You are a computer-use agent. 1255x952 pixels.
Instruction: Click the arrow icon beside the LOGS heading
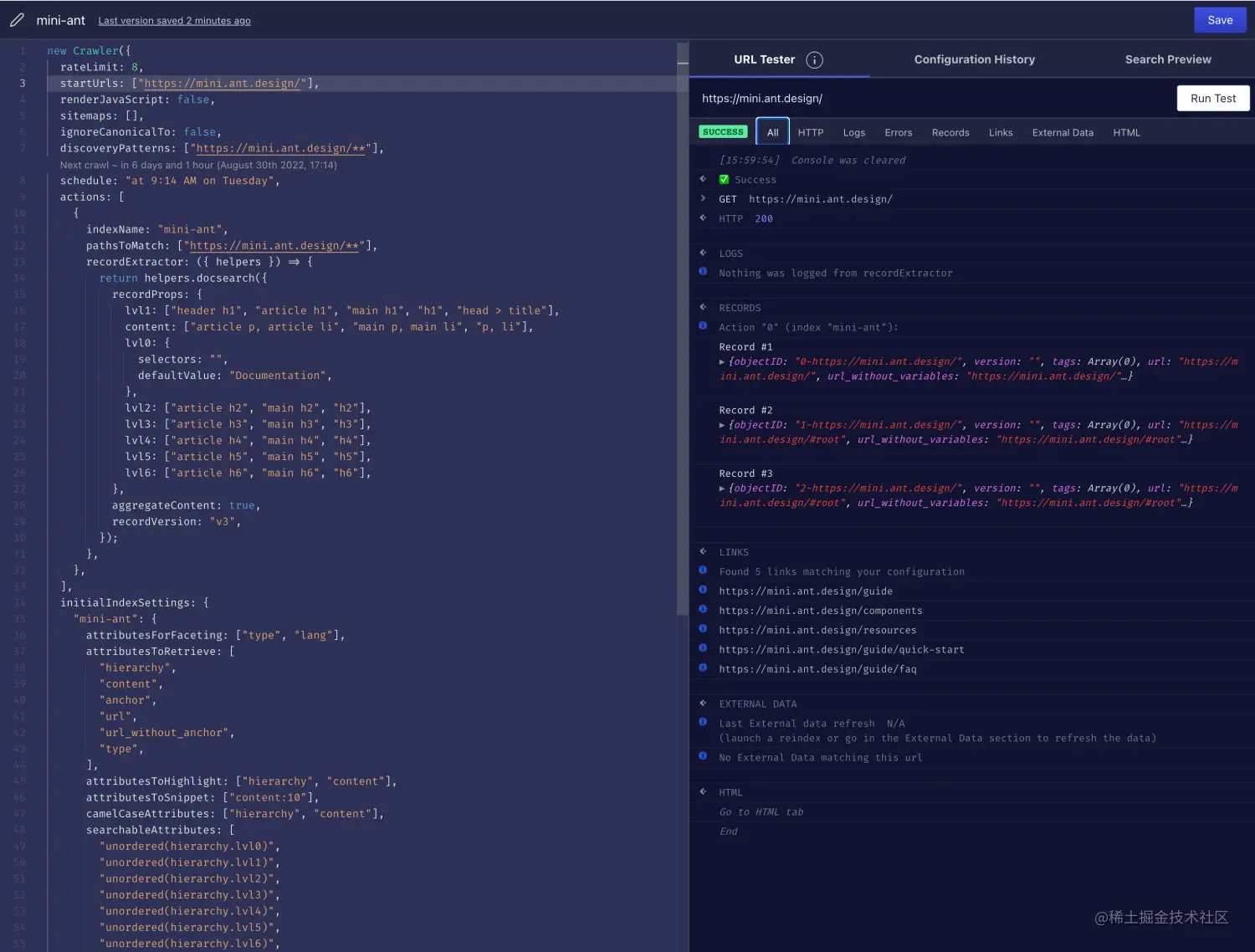pos(703,252)
